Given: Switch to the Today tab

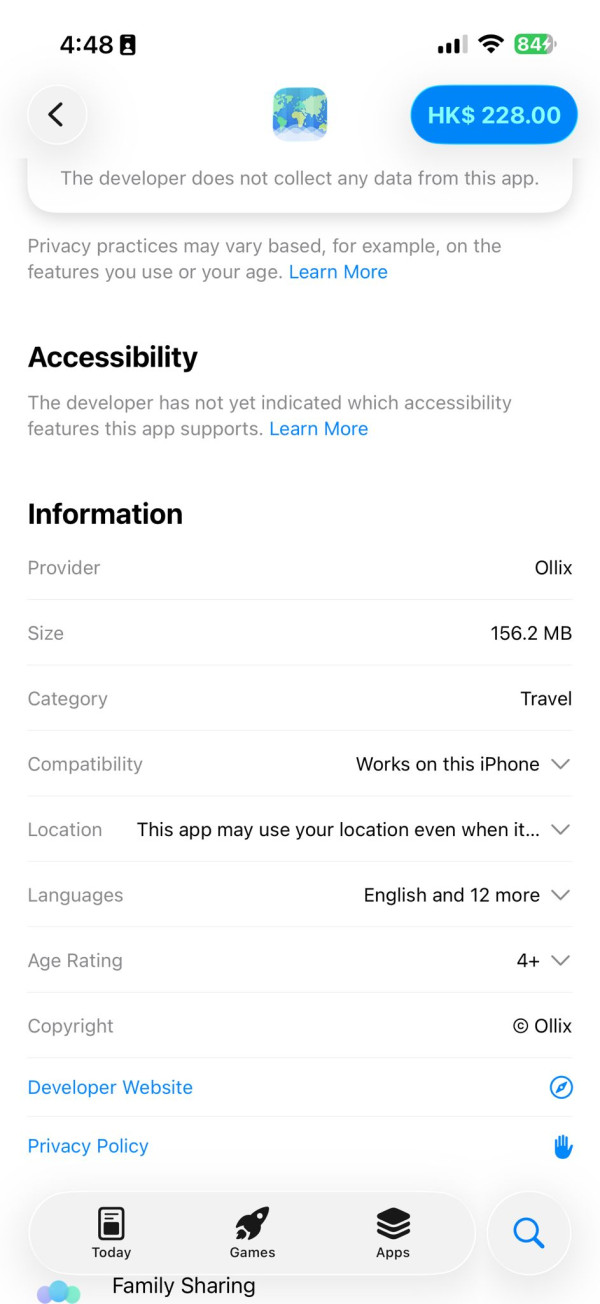Looking at the screenshot, I should [111, 1232].
